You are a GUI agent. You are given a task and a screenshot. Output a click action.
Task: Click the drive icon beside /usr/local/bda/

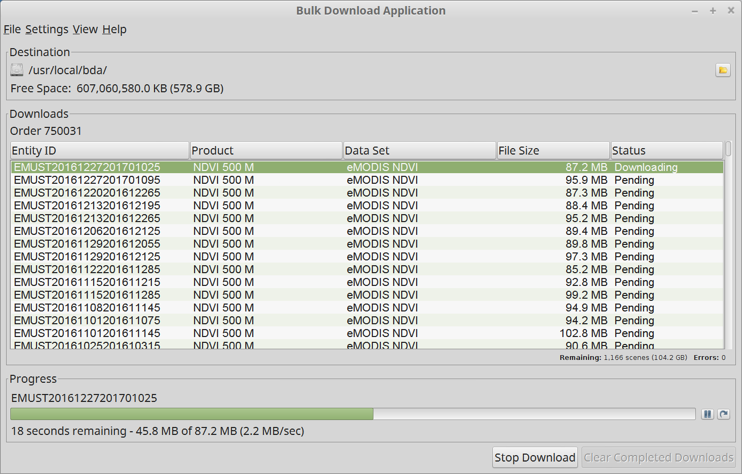tap(17, 70)
